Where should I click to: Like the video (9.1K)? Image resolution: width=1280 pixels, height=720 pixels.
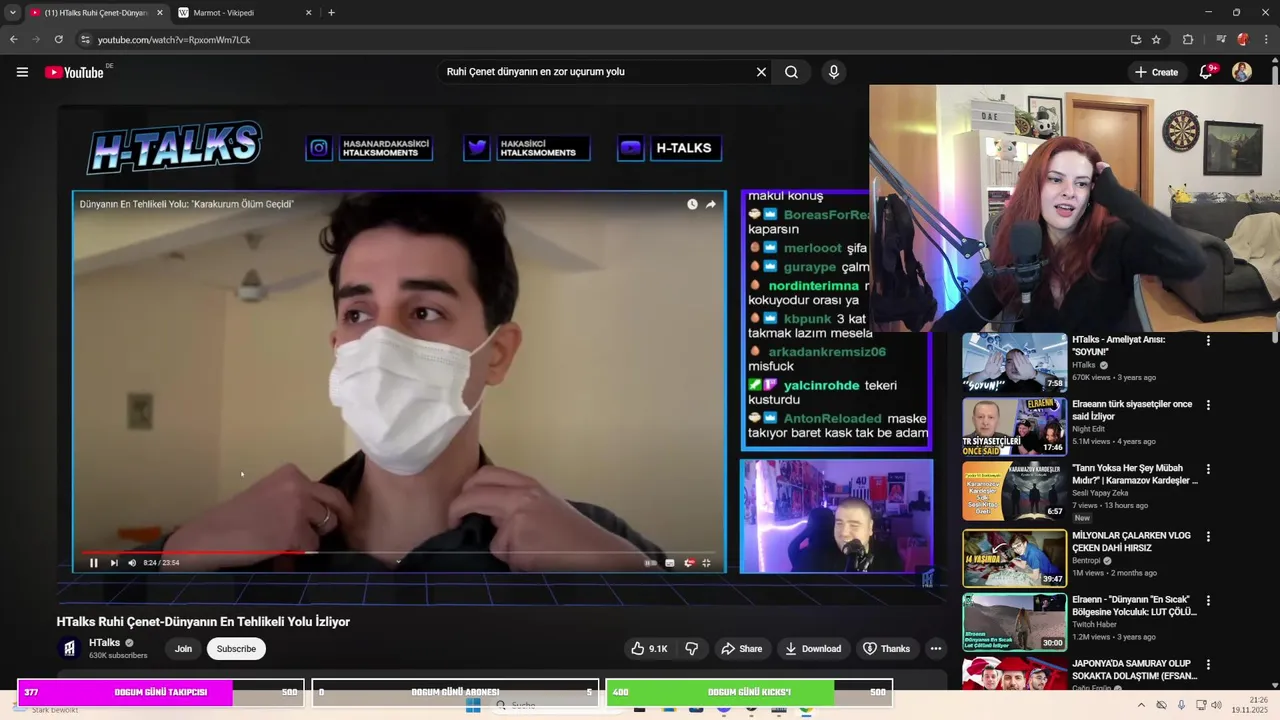pos(648,649)
